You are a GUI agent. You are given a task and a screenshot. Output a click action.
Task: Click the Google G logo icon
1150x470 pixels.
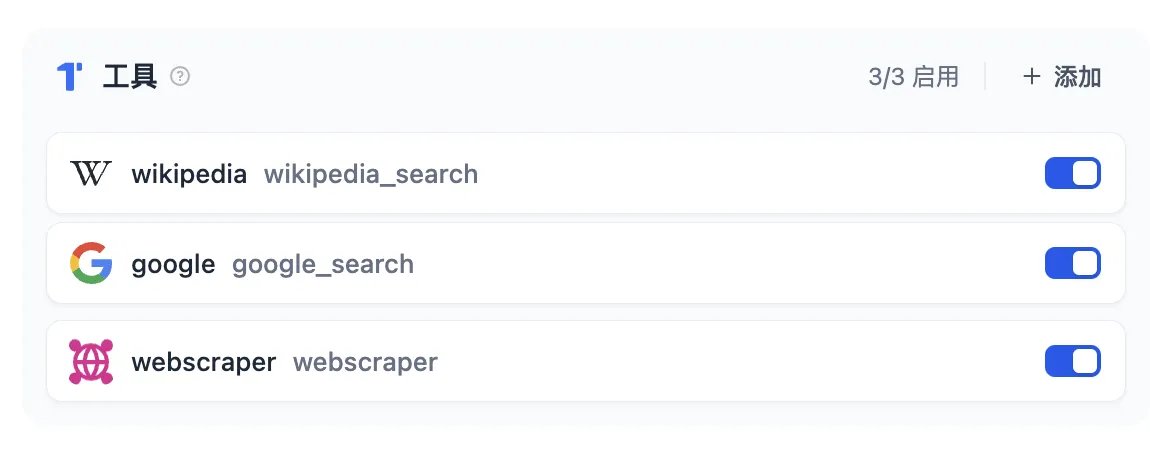coord(91,264)
